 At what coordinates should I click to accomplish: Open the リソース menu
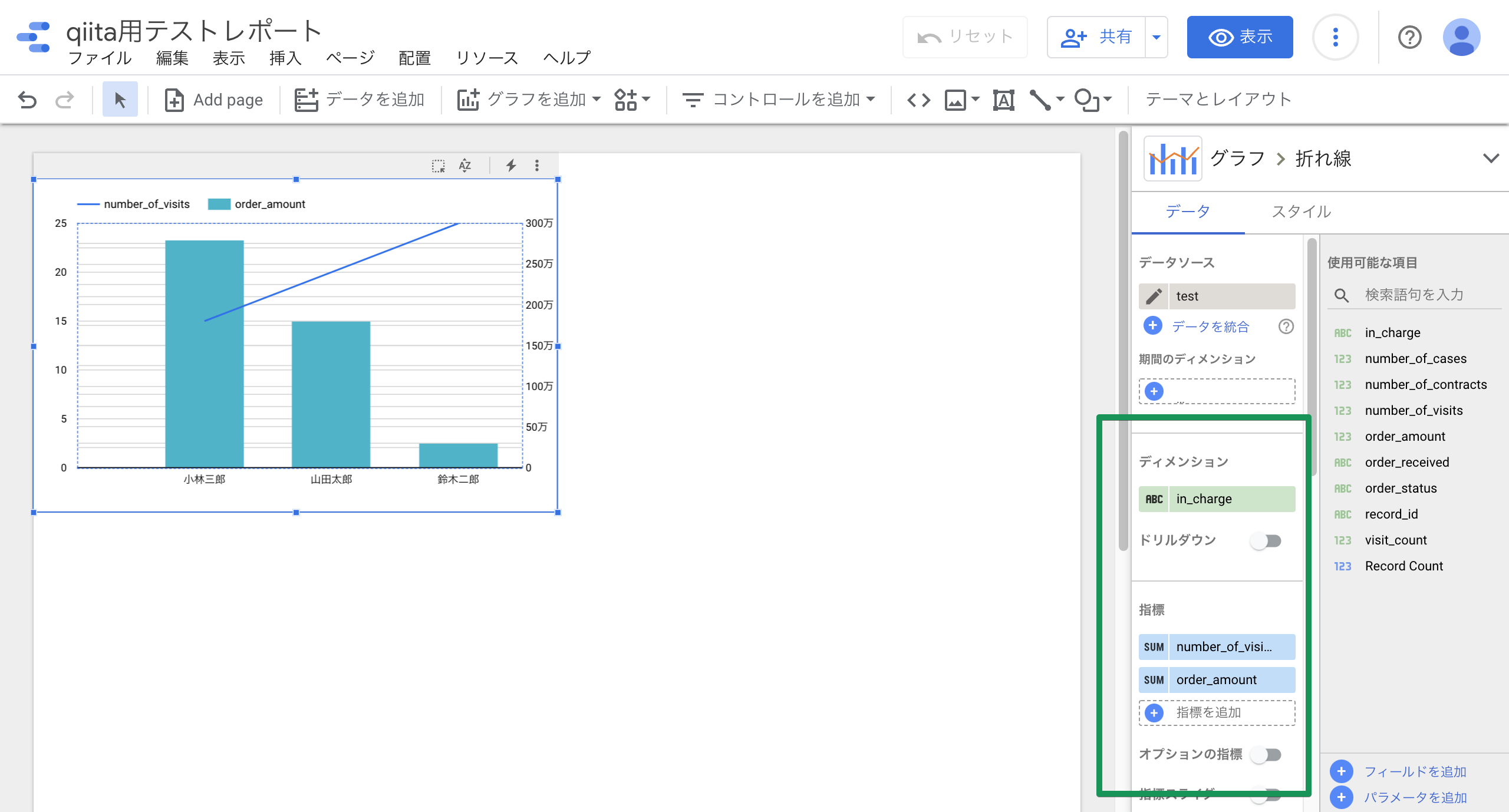coord(487,58)
